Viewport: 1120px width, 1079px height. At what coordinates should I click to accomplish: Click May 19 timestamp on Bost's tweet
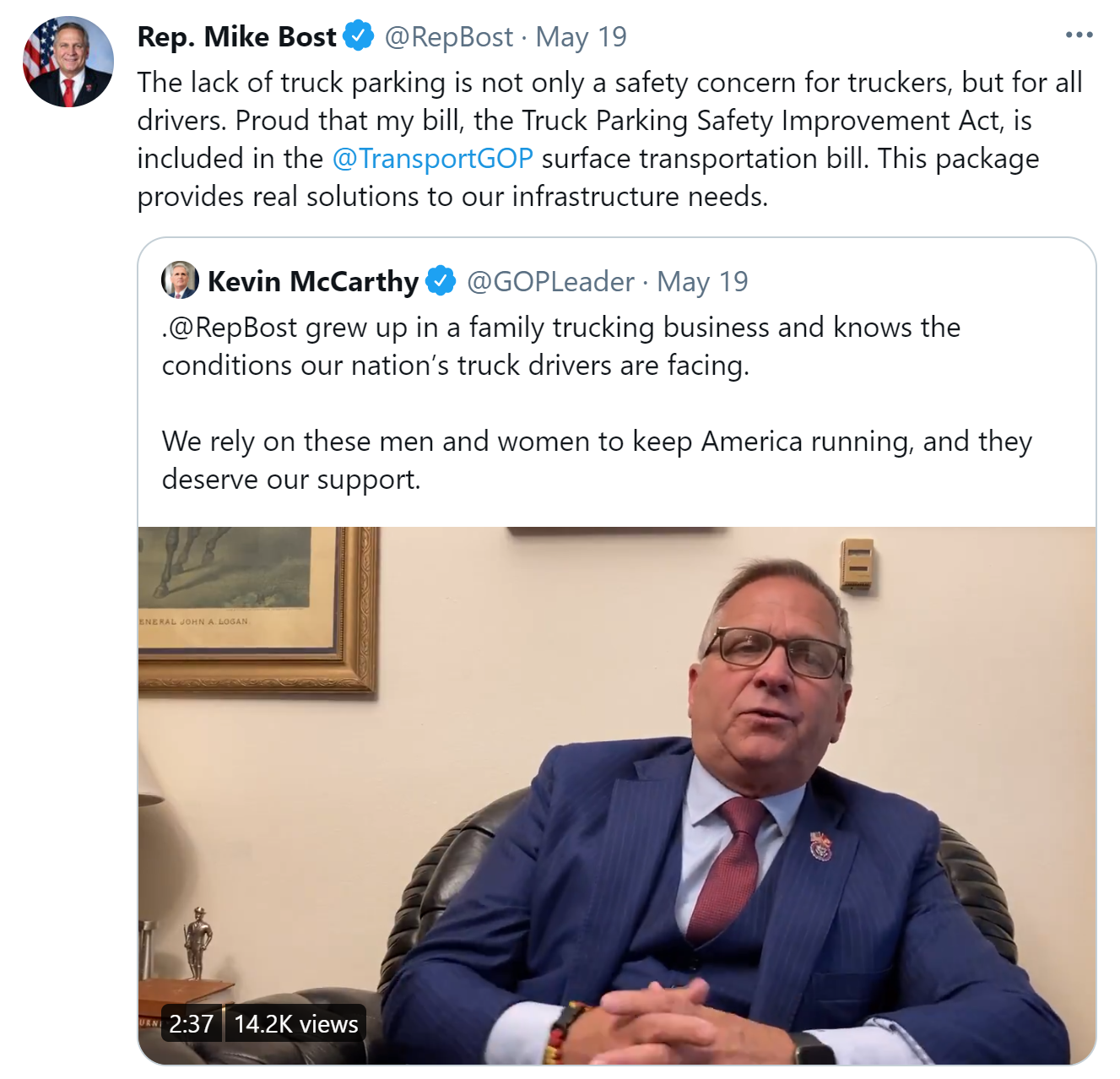581,37
